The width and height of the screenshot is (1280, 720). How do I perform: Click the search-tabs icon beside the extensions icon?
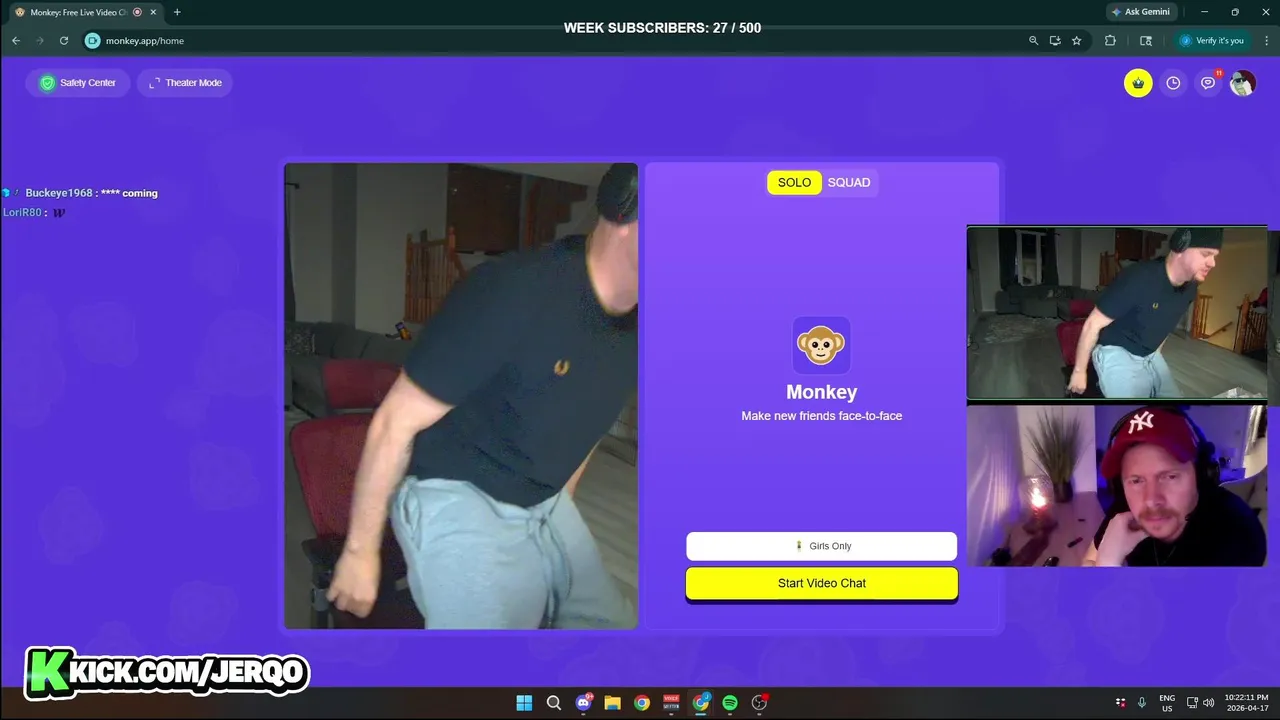1146,41
